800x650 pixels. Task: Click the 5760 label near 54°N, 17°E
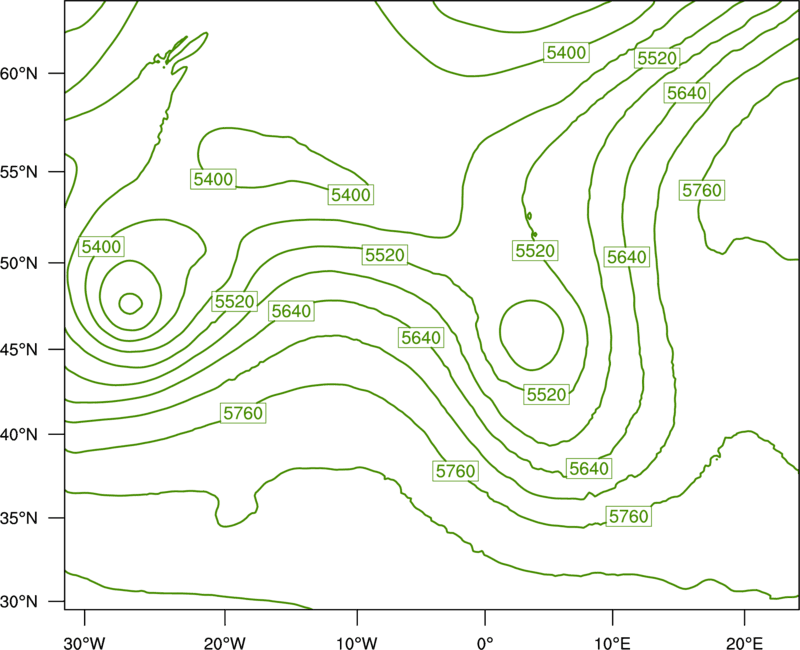pyautogui.click(x=702, y=190)
